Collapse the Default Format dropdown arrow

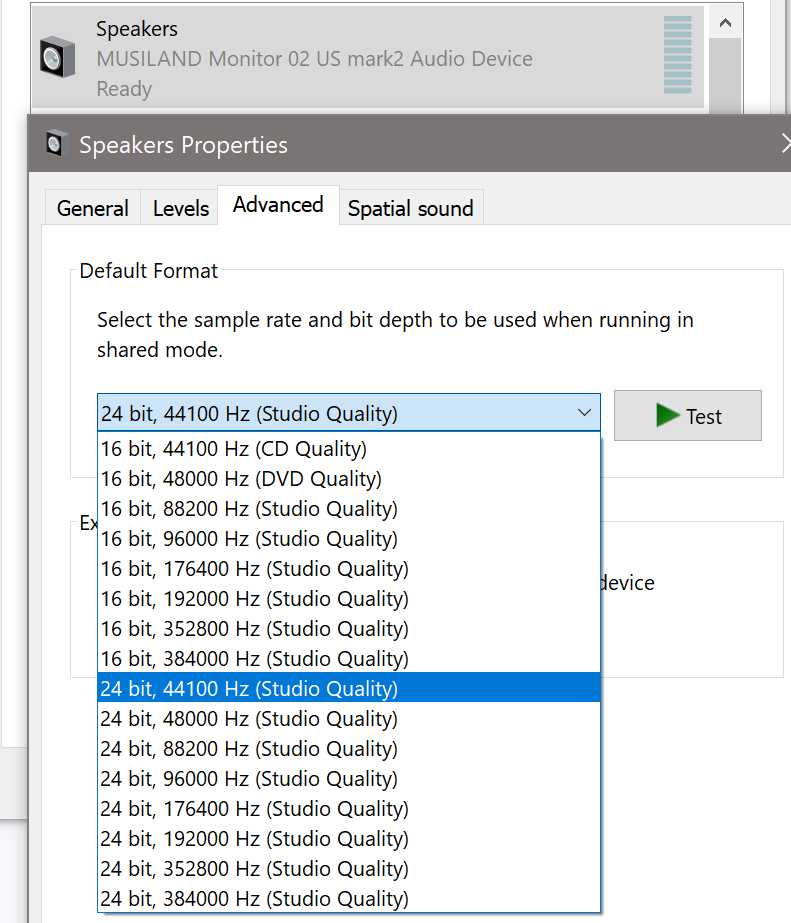(584, 413)
